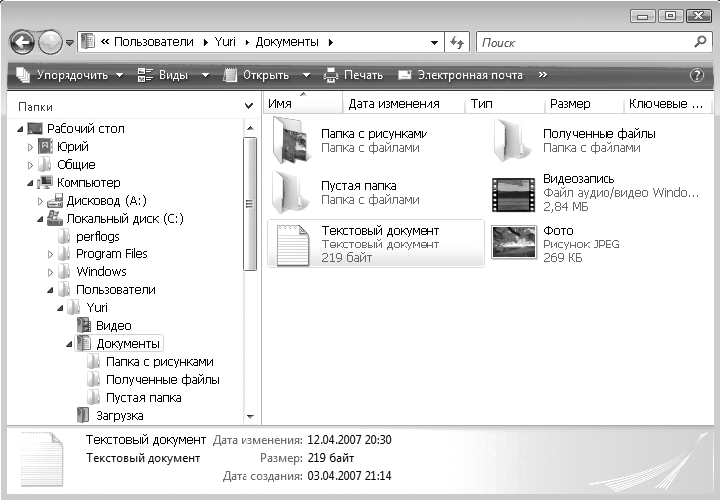The image size is (720, 500).
Task: Click the search magnifier icon
Action: 701,43
